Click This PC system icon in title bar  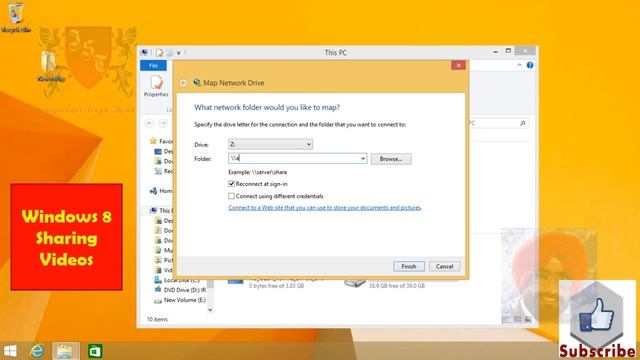coord(144,53)
